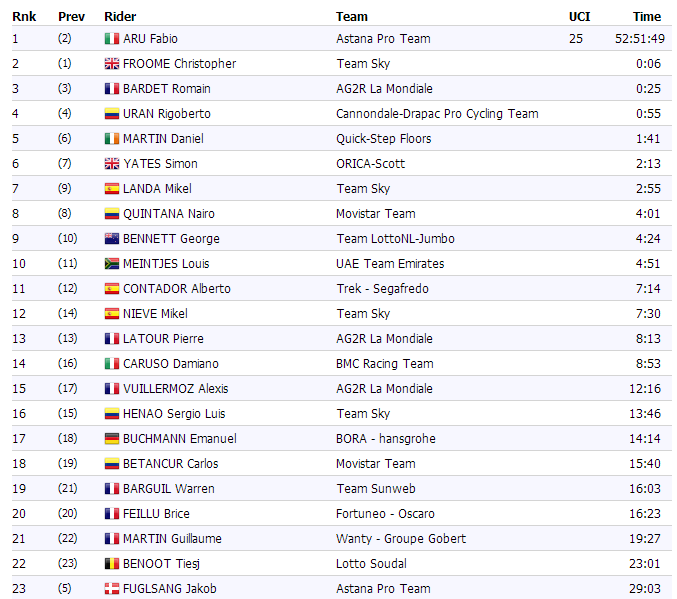Click the British flag next to FROOME Christopher
This screenshot has width=677, height=599.
click(x=112, y=64)
